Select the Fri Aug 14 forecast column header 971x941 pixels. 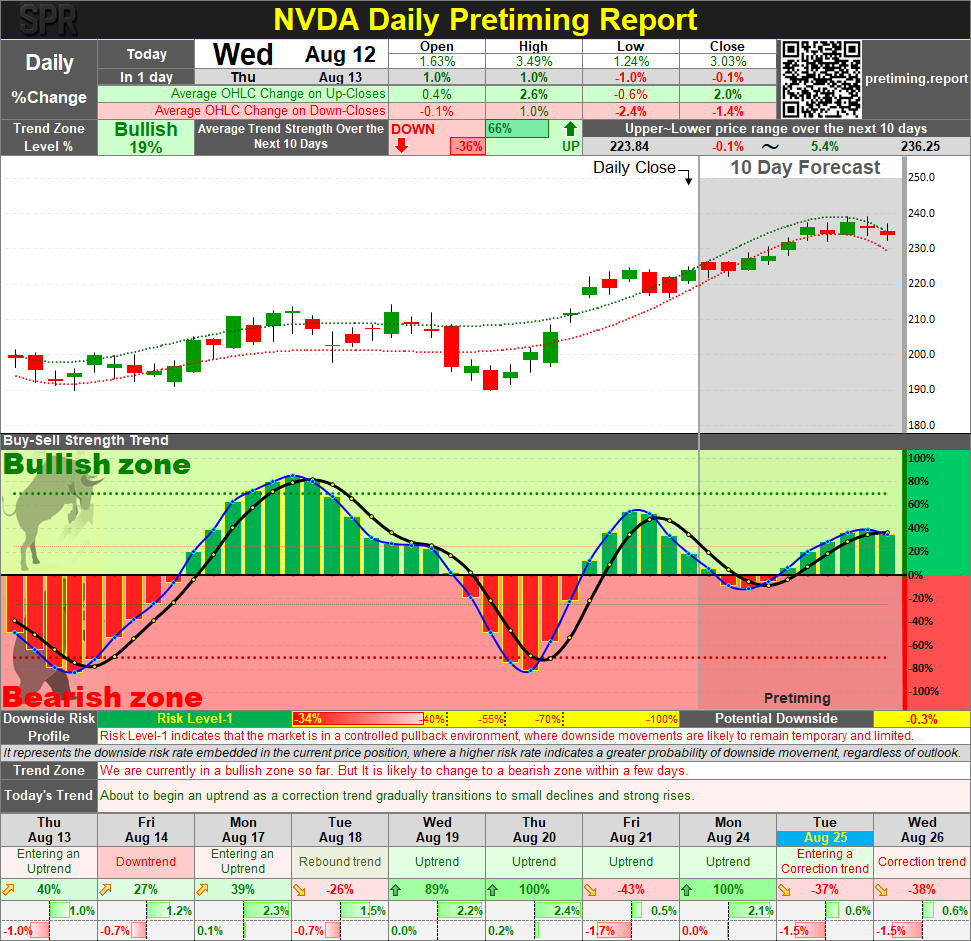(146, 830)
